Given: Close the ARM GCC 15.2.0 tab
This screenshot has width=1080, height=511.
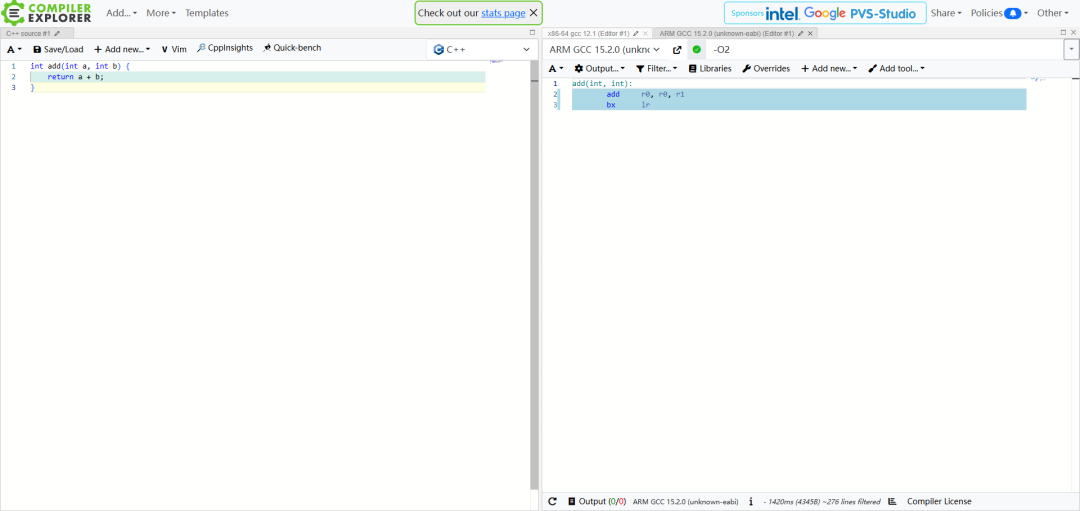Looking at the screenshot, I should (810, 33).
